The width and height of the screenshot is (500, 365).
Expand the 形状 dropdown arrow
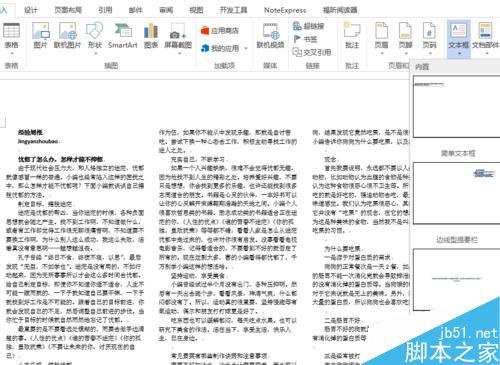click(95, 53)
